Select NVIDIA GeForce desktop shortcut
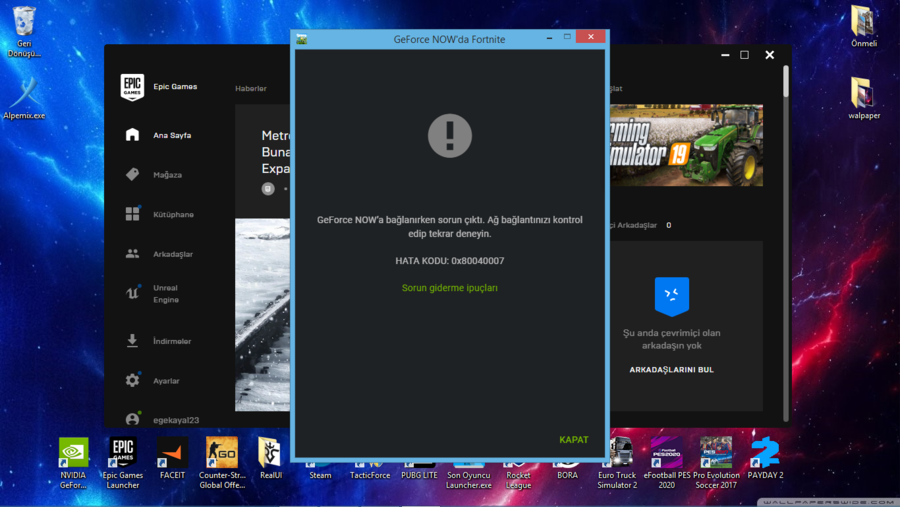Screen dimensions: 900x507 tap(73, 463)
